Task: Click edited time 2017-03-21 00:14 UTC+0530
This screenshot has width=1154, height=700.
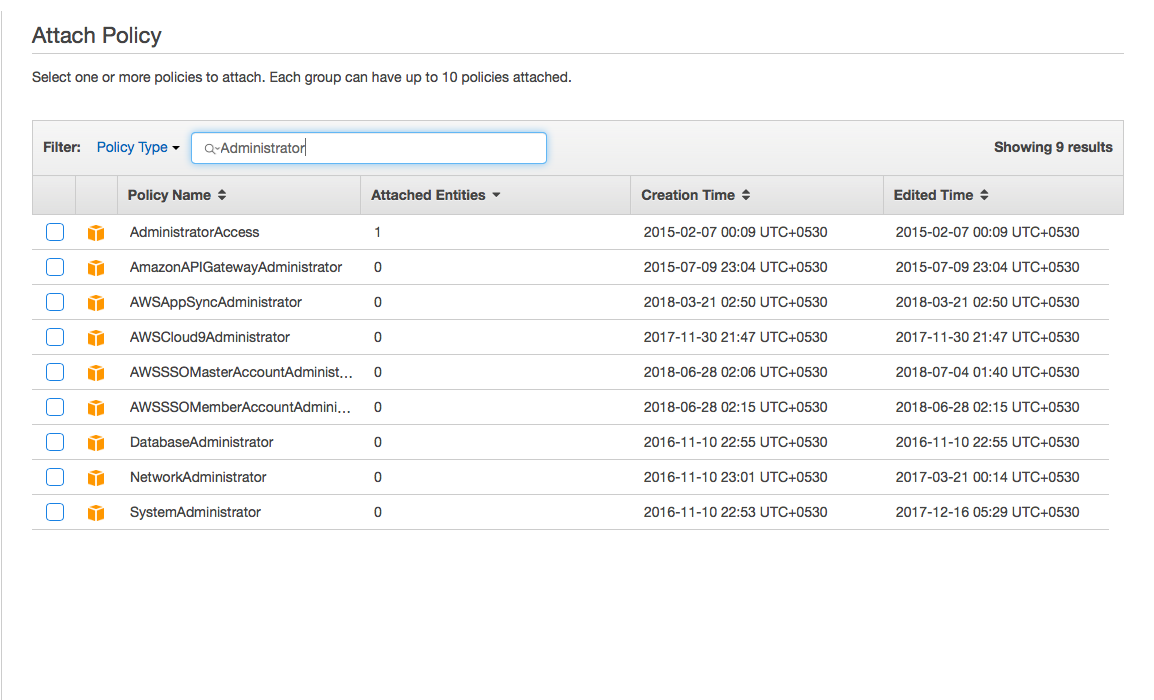Action: pyautogui.click(x=987, y=477)
